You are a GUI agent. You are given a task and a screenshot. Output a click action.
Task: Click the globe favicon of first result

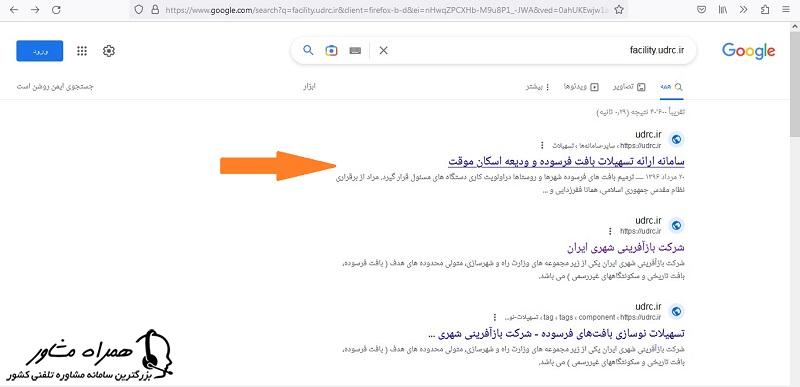[677, 139]
